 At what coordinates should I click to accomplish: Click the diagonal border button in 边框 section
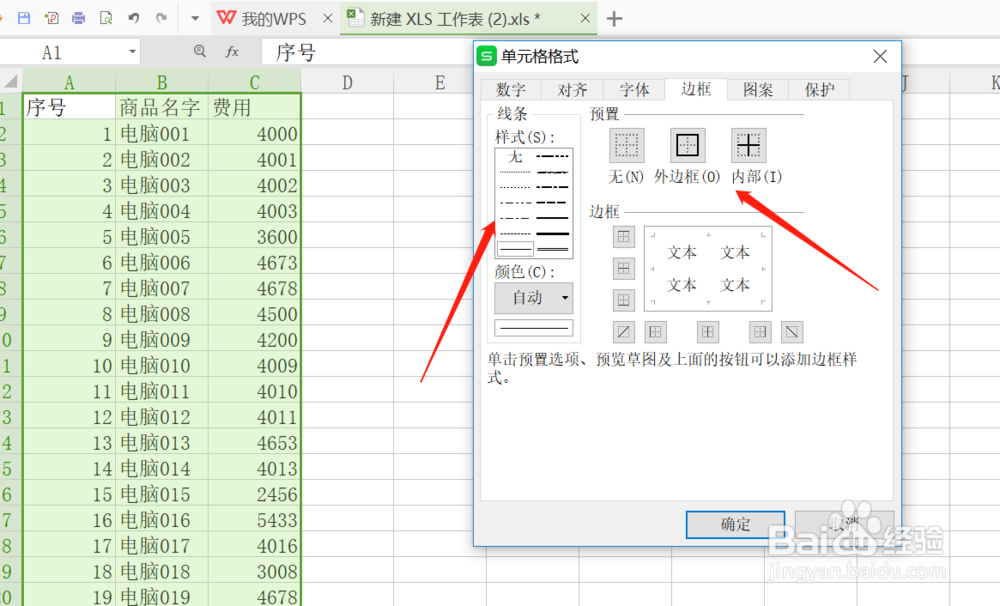pyautogui.click(x=623, y=331)
